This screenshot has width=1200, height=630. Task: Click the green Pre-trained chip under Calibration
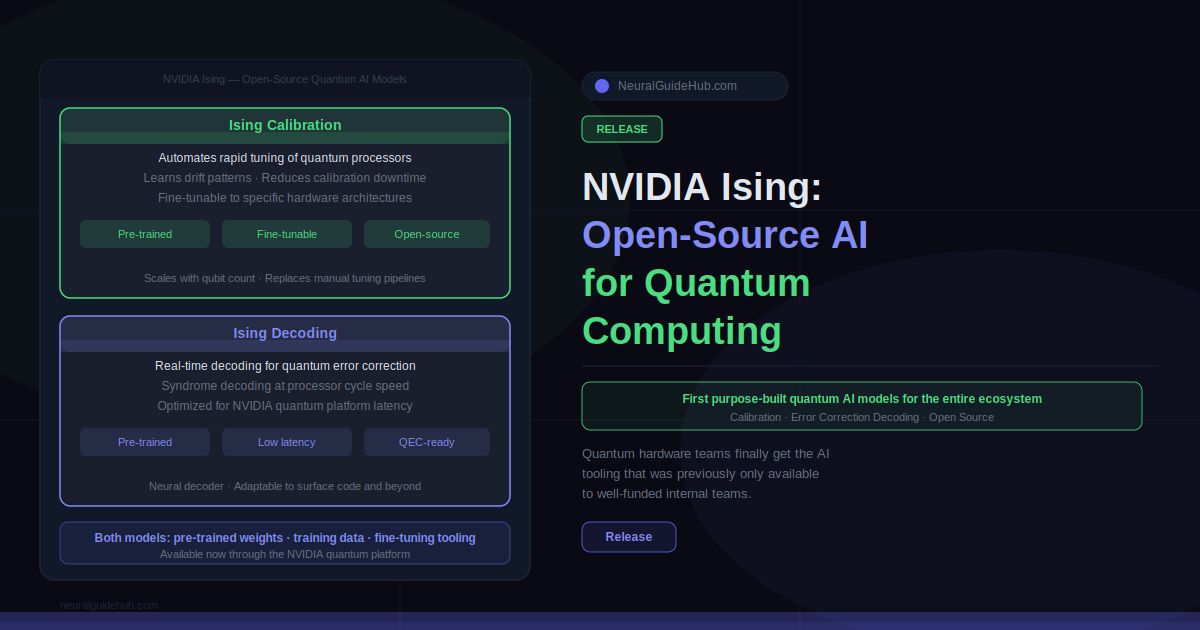[x=145, y=234]
